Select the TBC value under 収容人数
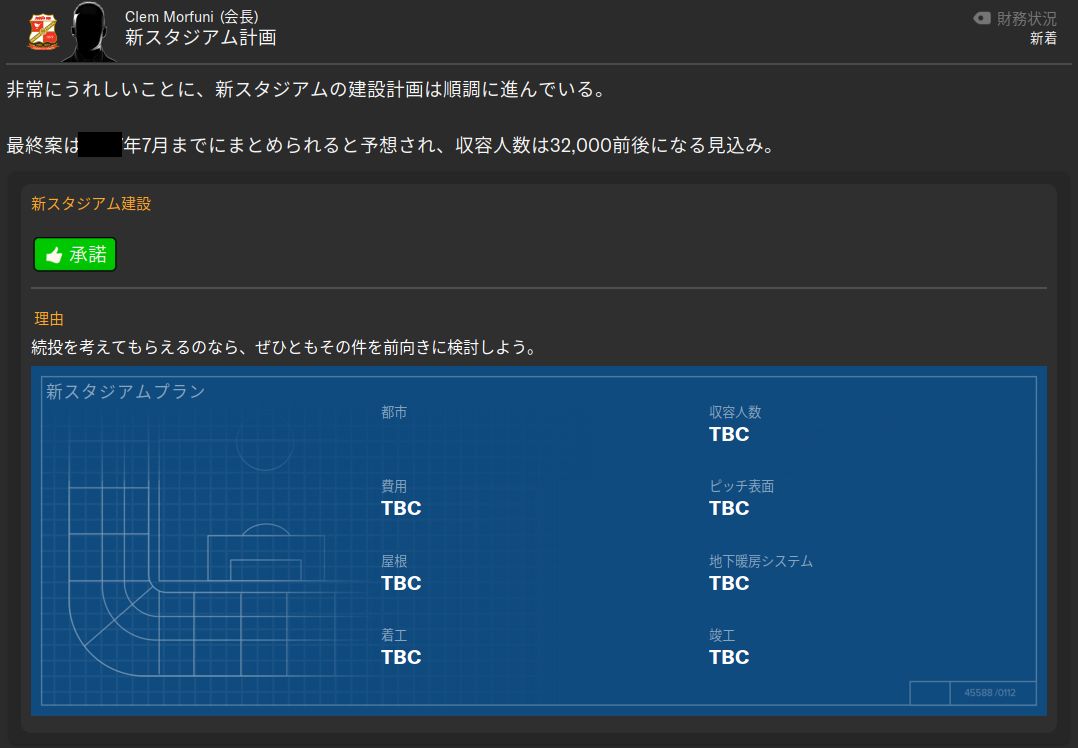Image resolution: width=1078 pixels, height=748 pixels. pos(729,434)
